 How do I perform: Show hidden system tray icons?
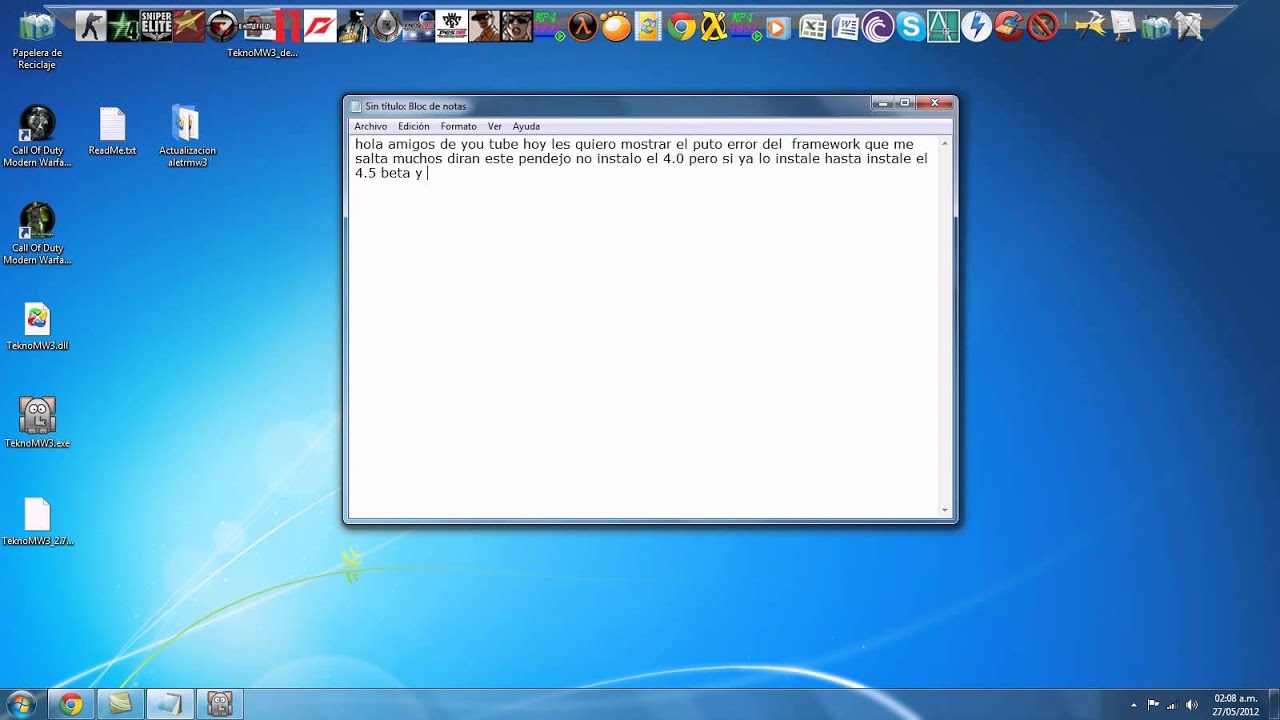coord(1133,705)
